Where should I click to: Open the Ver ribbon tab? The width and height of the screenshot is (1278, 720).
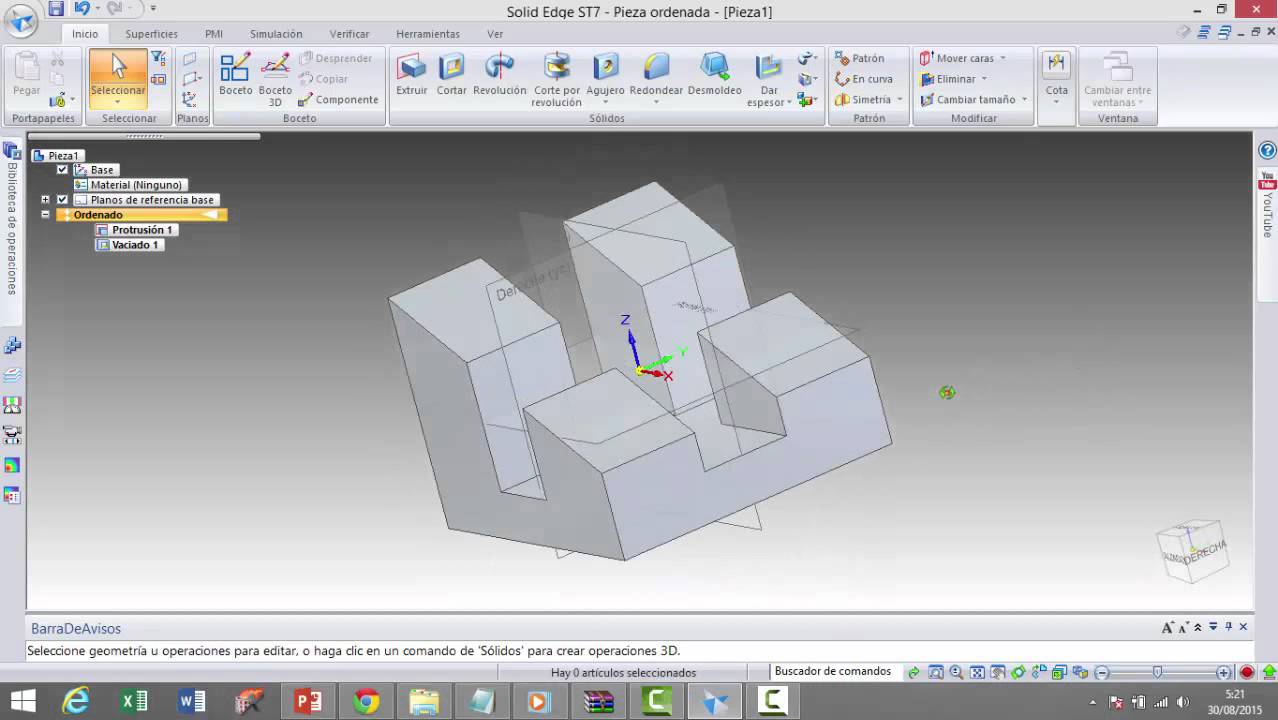coord(495,34)
